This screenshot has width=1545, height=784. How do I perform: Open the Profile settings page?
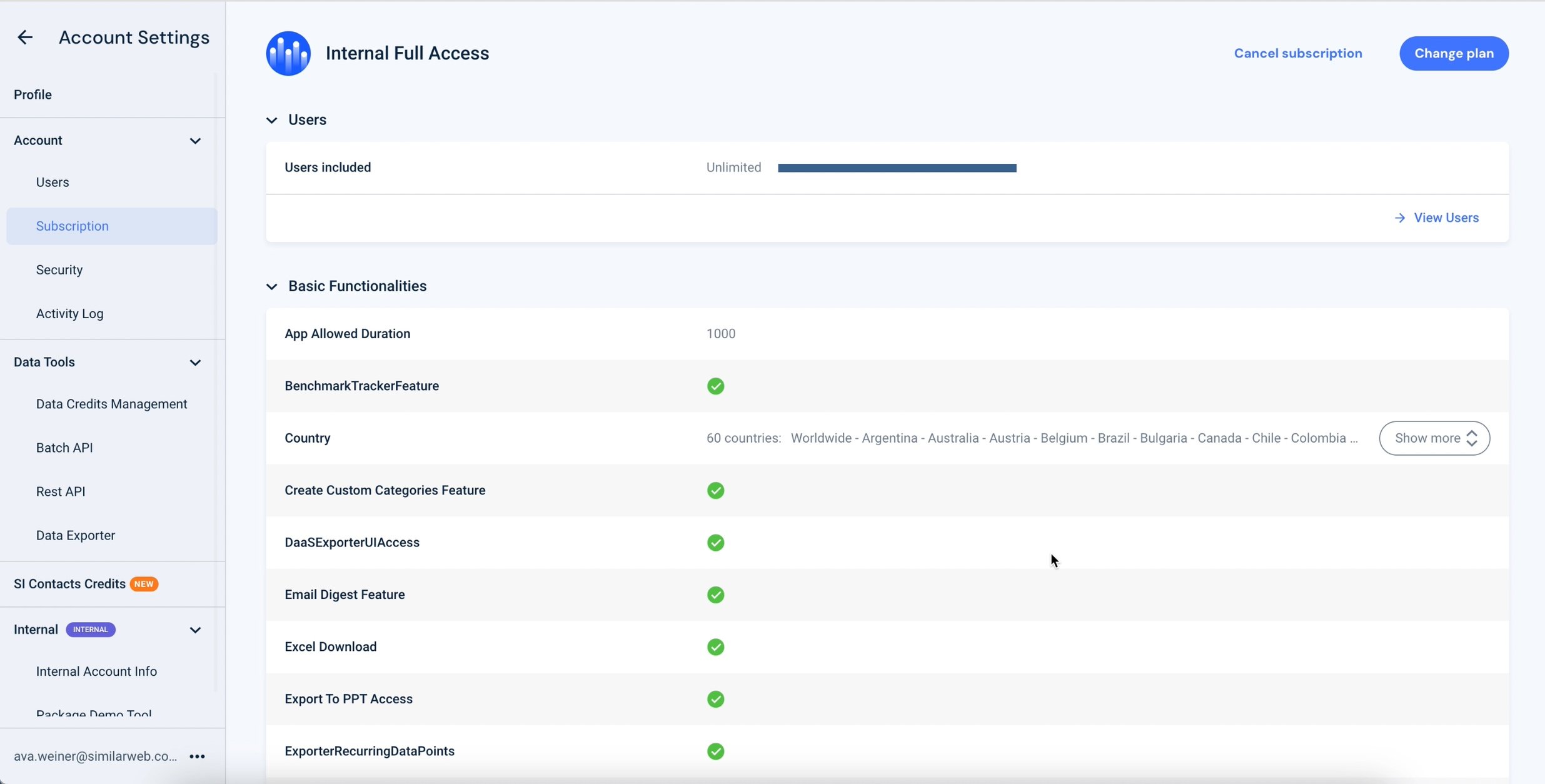coord(33,94)
